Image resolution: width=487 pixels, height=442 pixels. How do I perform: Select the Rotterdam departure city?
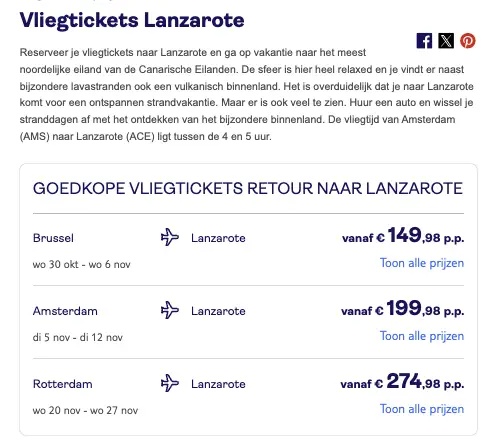pos(63,384)
